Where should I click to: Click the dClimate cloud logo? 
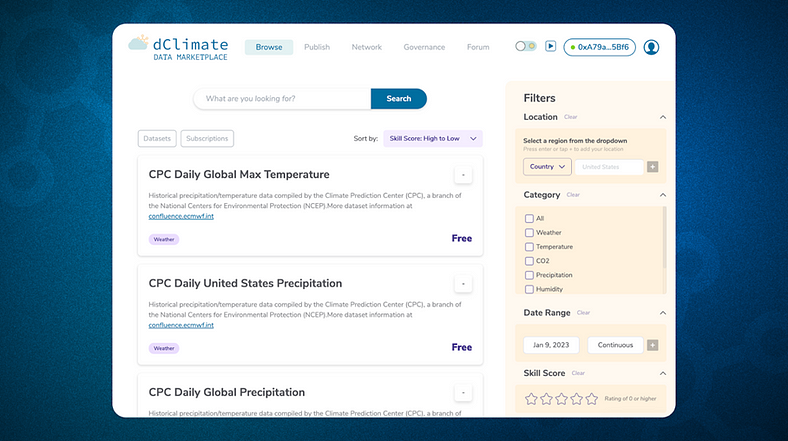point(139,43)
